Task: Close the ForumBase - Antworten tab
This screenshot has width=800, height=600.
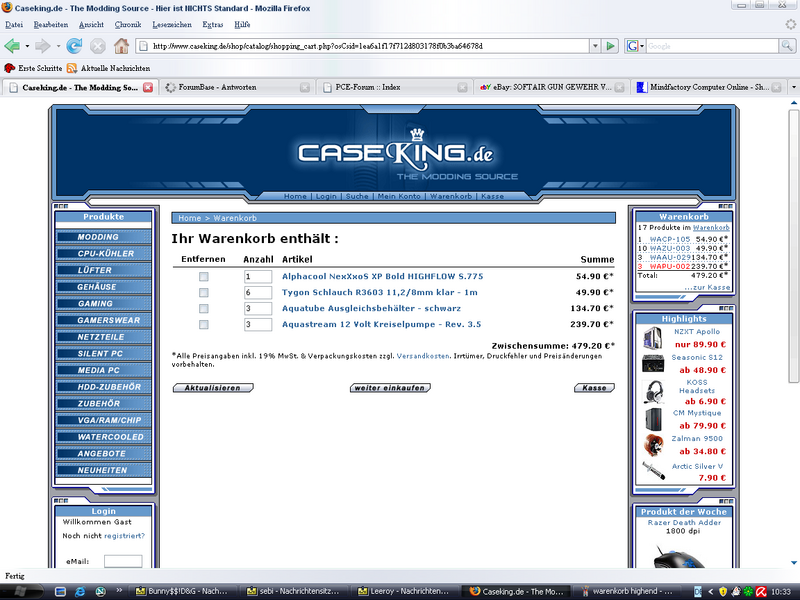Action: pyautogui.click(x=305, y=88)
